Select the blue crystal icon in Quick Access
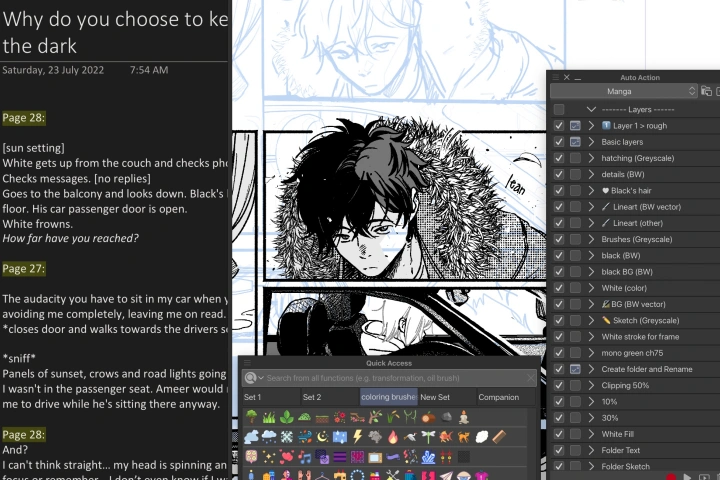 (428, 457)
